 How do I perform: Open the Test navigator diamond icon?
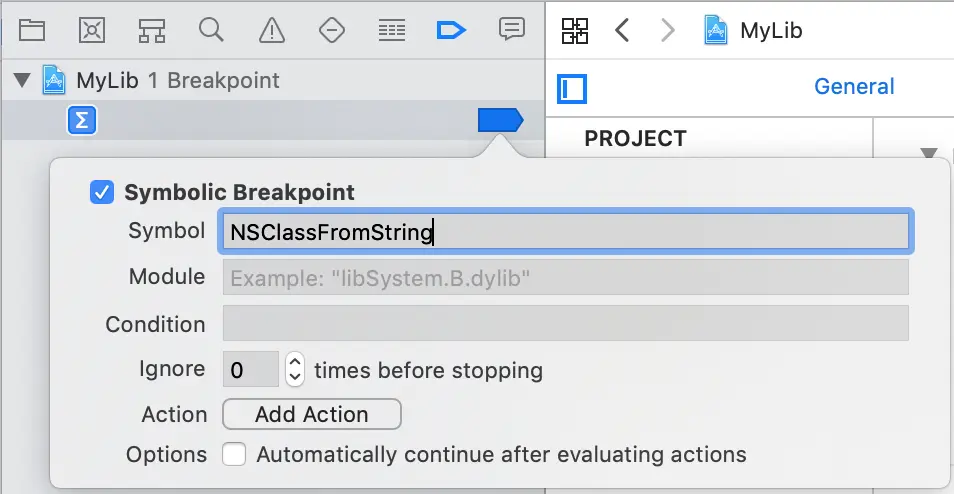(332, 30)
